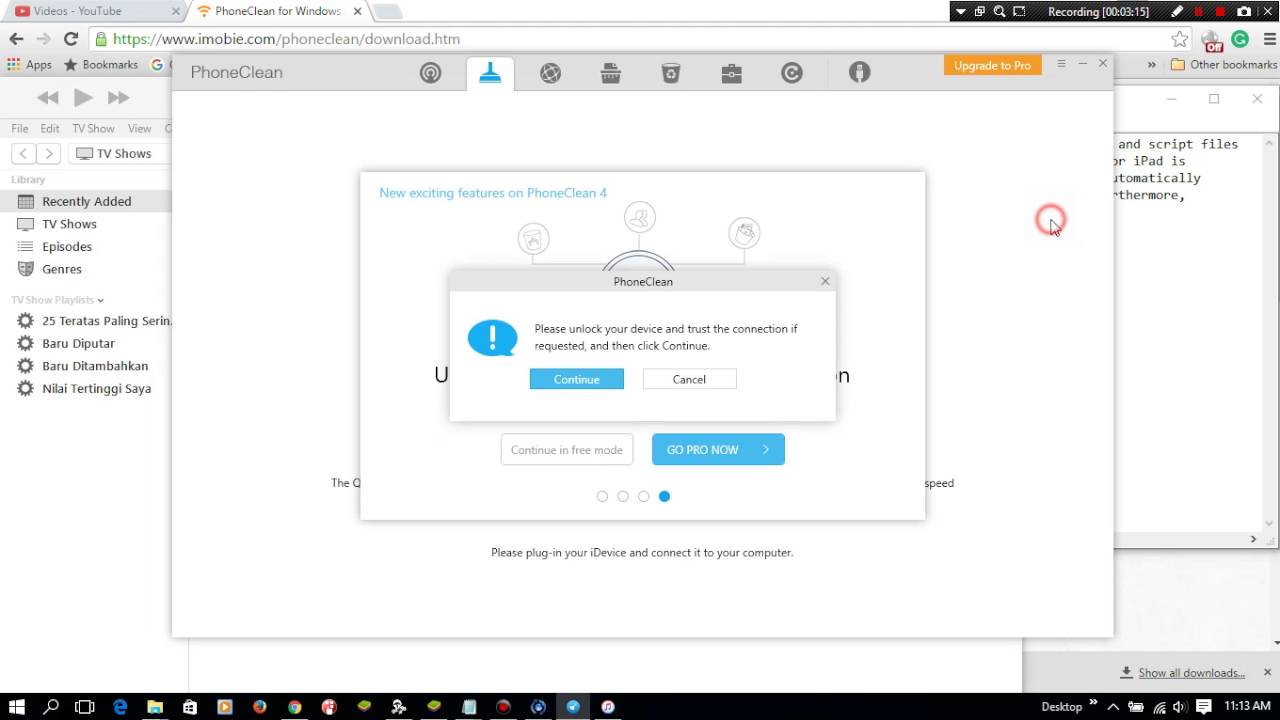The height and width of the screenshot is (720, 1280).
Task: Bookmark page with star icon
Action: 1180,39
